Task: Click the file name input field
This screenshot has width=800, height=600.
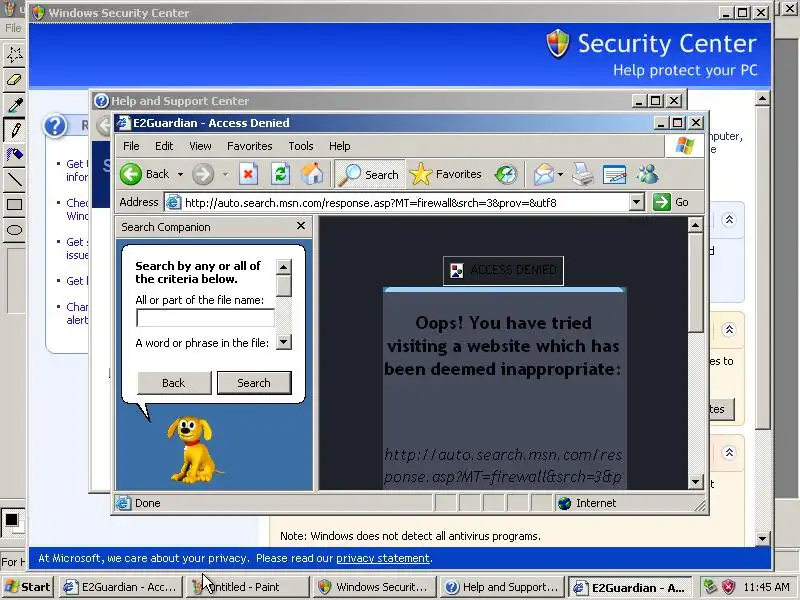Action: click(x=205, y=318)
